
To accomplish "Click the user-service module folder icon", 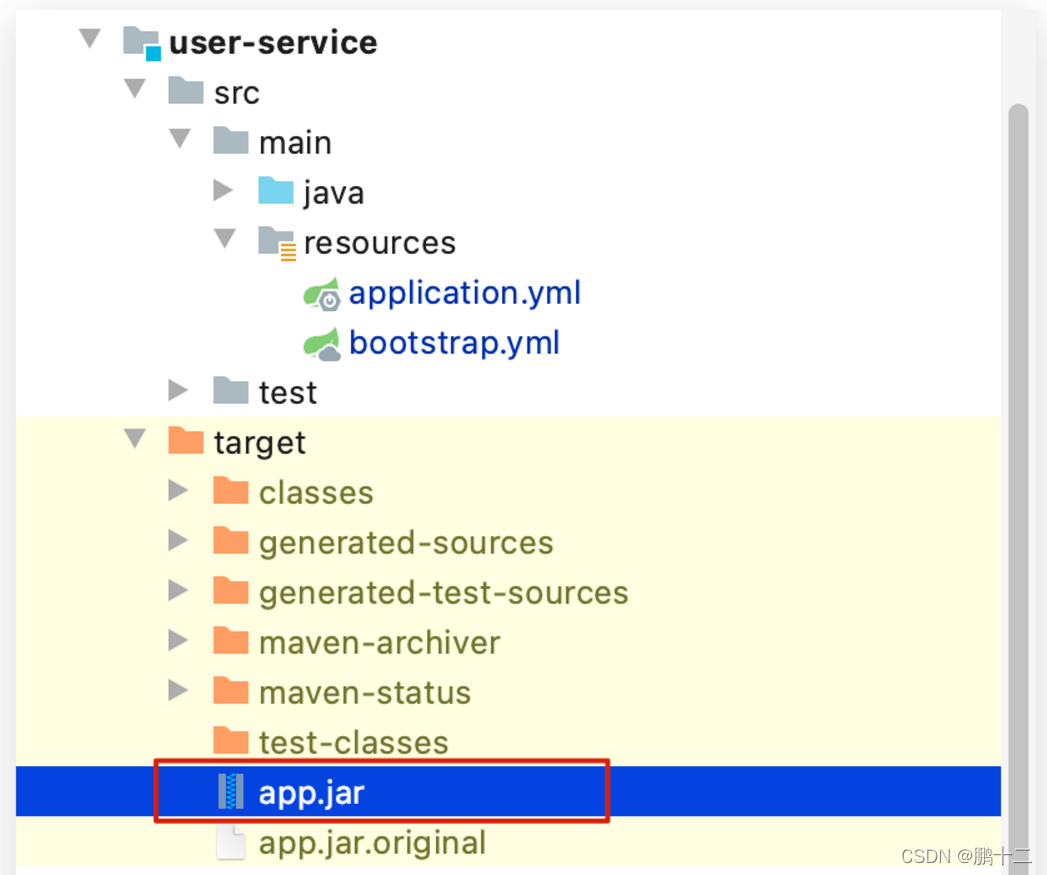I will (x=140, y=42).
